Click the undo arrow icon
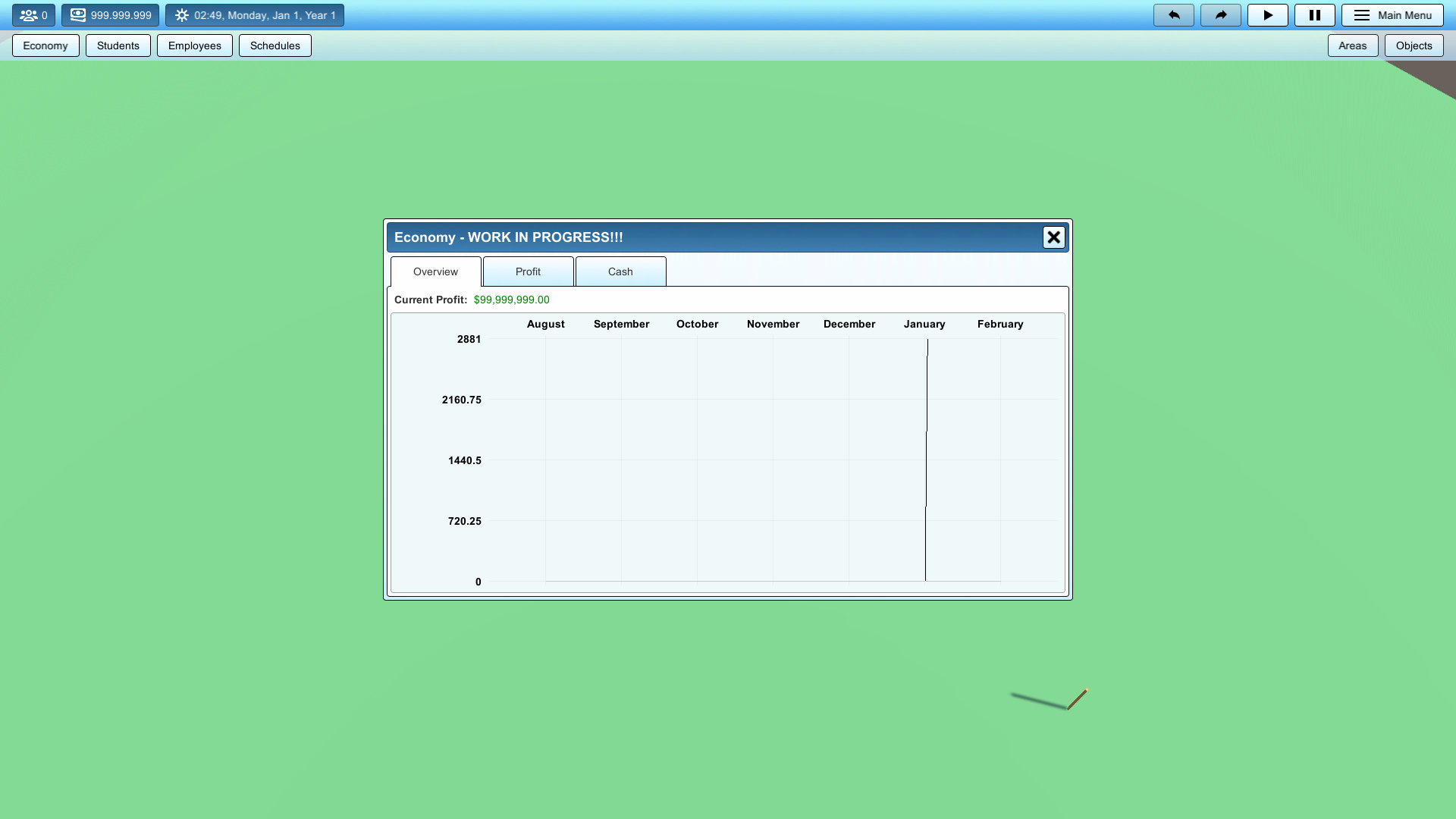The width and height of the screenshot is (1456, 819). 1173,14
